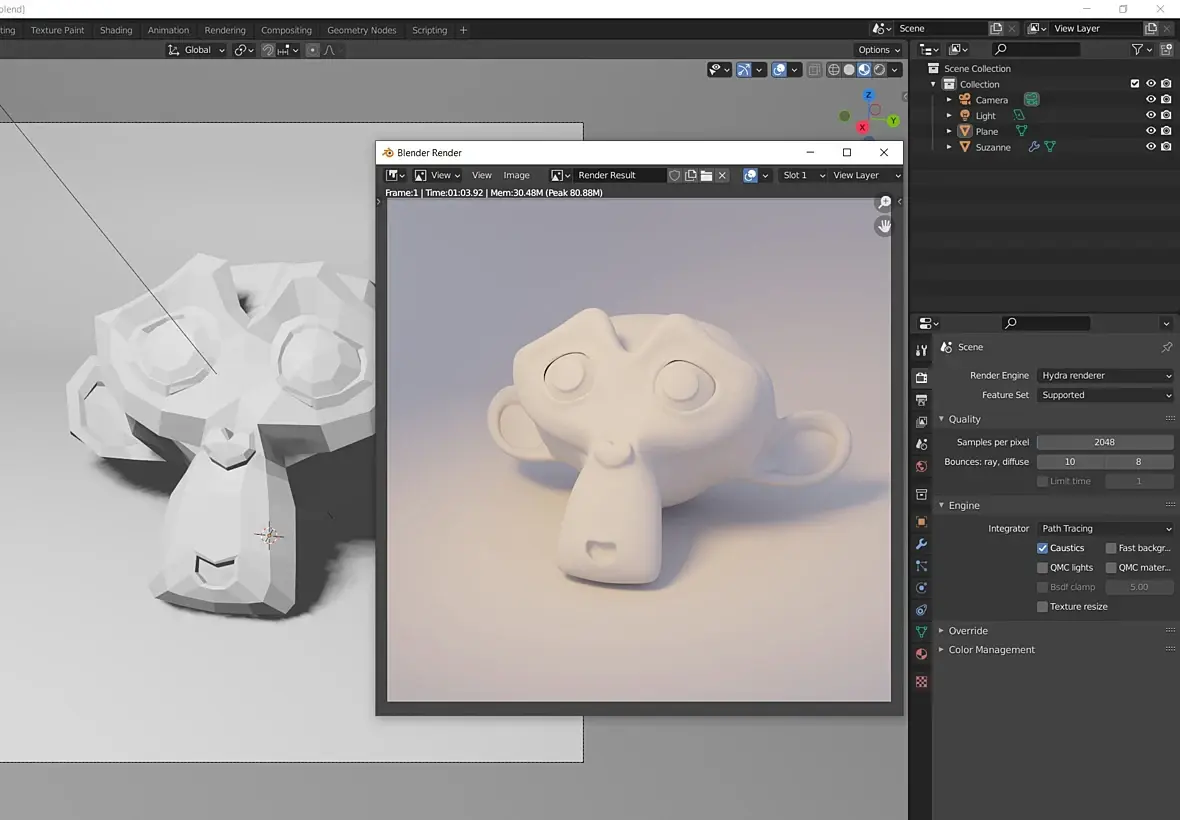Expand the Color Management panel
The image size is (1180, 820).
click(991, 650)
